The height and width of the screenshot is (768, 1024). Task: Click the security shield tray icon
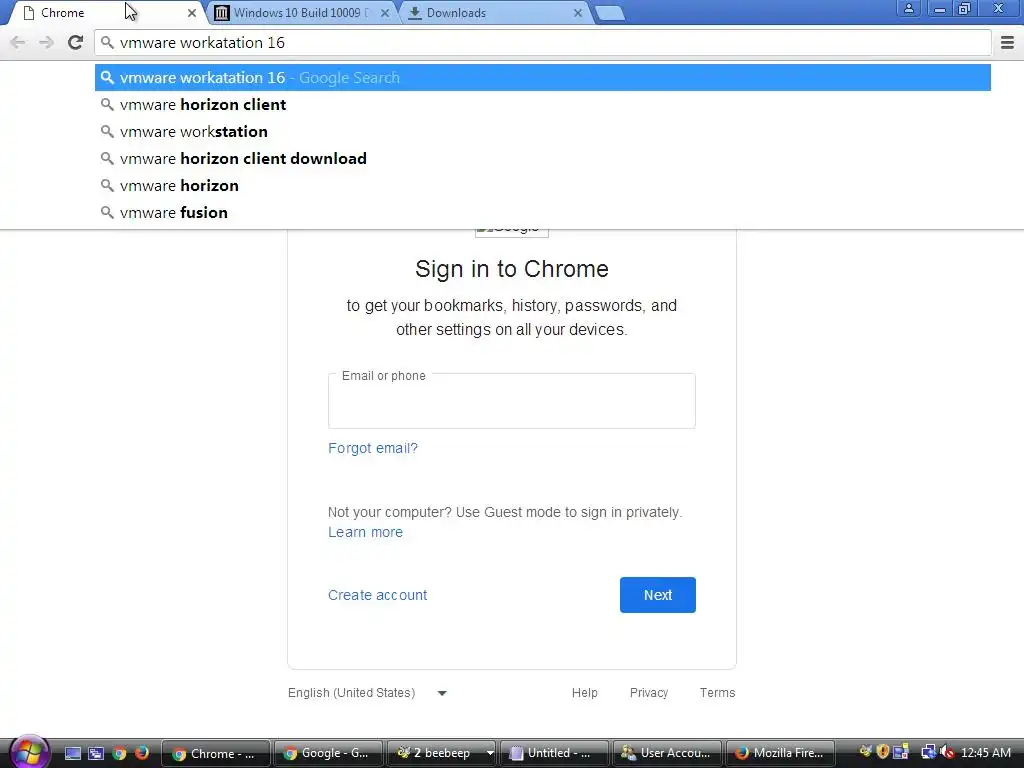883,752
